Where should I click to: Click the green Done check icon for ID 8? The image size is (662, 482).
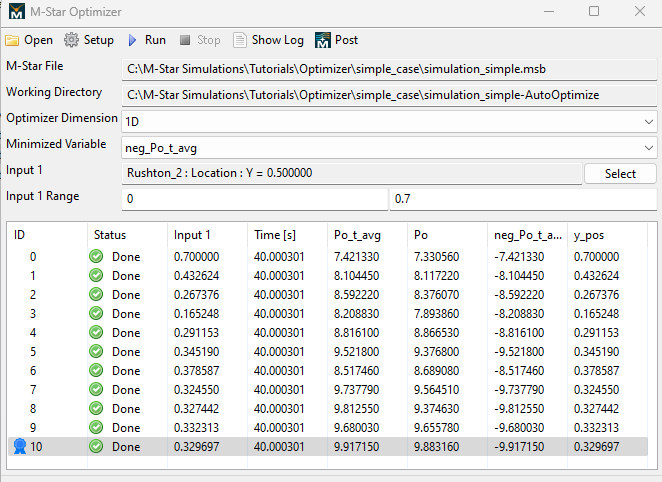coord(96,408)
